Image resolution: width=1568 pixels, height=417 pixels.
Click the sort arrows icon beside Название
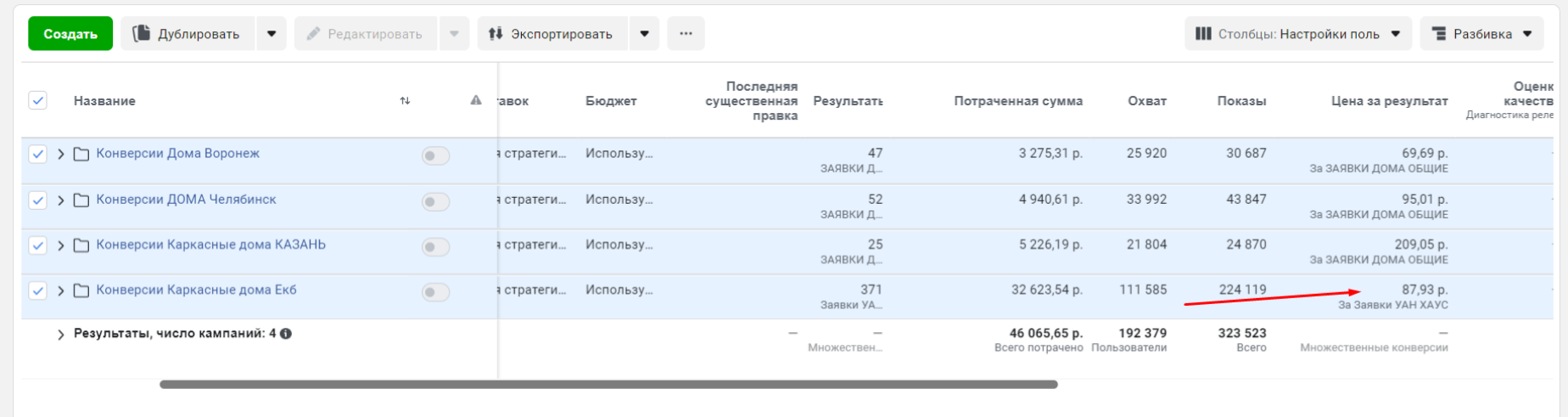pyautogui.click(x=405, y=101)
